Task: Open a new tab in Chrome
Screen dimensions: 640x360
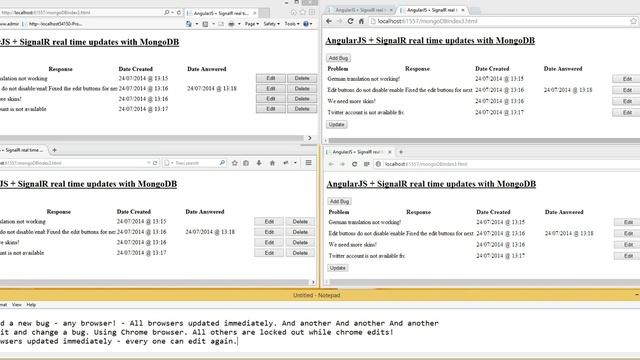Action: click(x=474, y=10)
